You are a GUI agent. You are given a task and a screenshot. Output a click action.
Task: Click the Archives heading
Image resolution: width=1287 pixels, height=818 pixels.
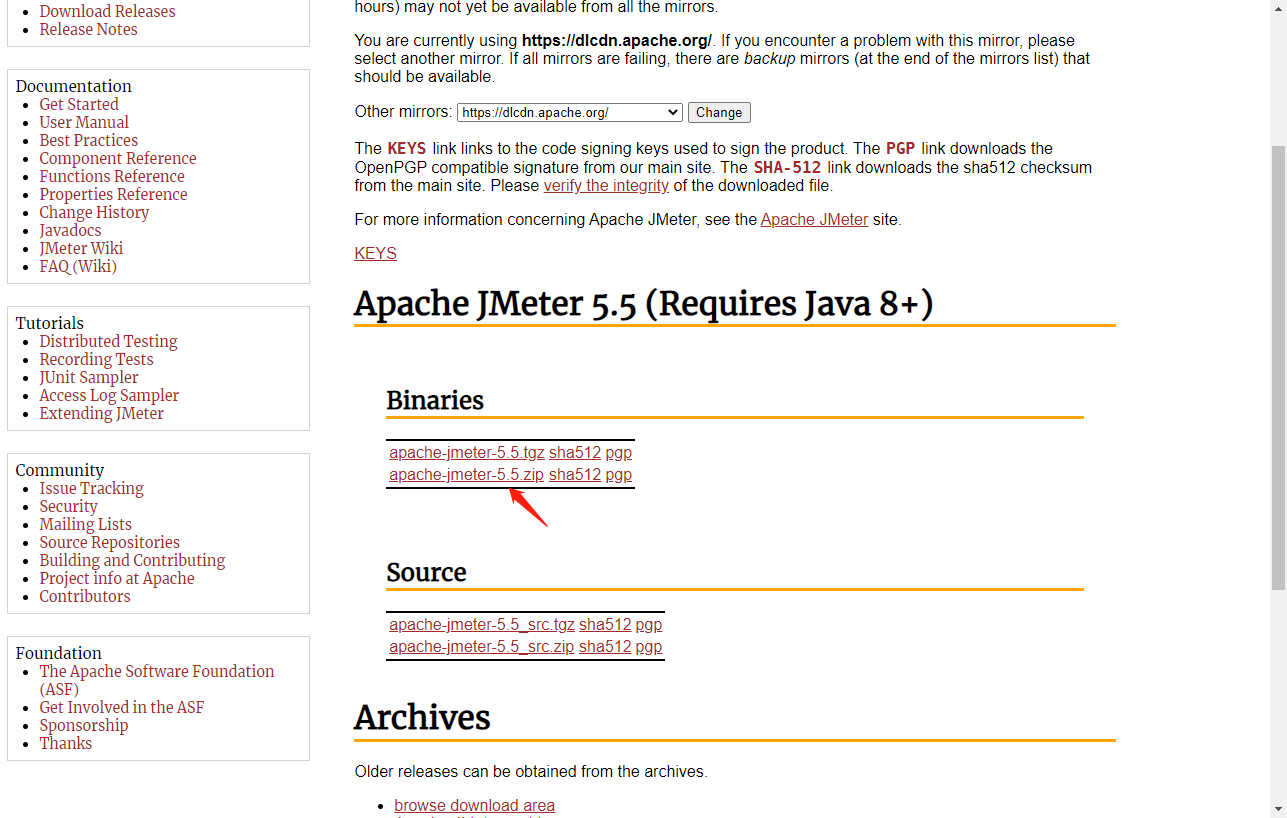tap(422, 717)
